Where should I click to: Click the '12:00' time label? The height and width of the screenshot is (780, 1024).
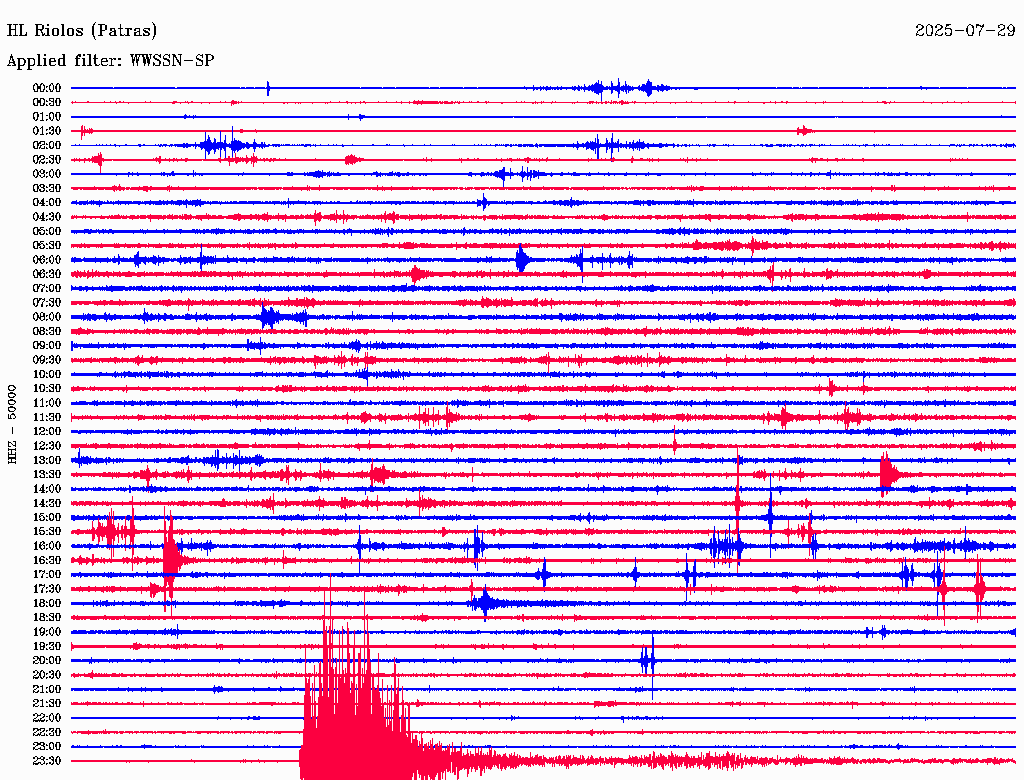click(x=47, y=432)
